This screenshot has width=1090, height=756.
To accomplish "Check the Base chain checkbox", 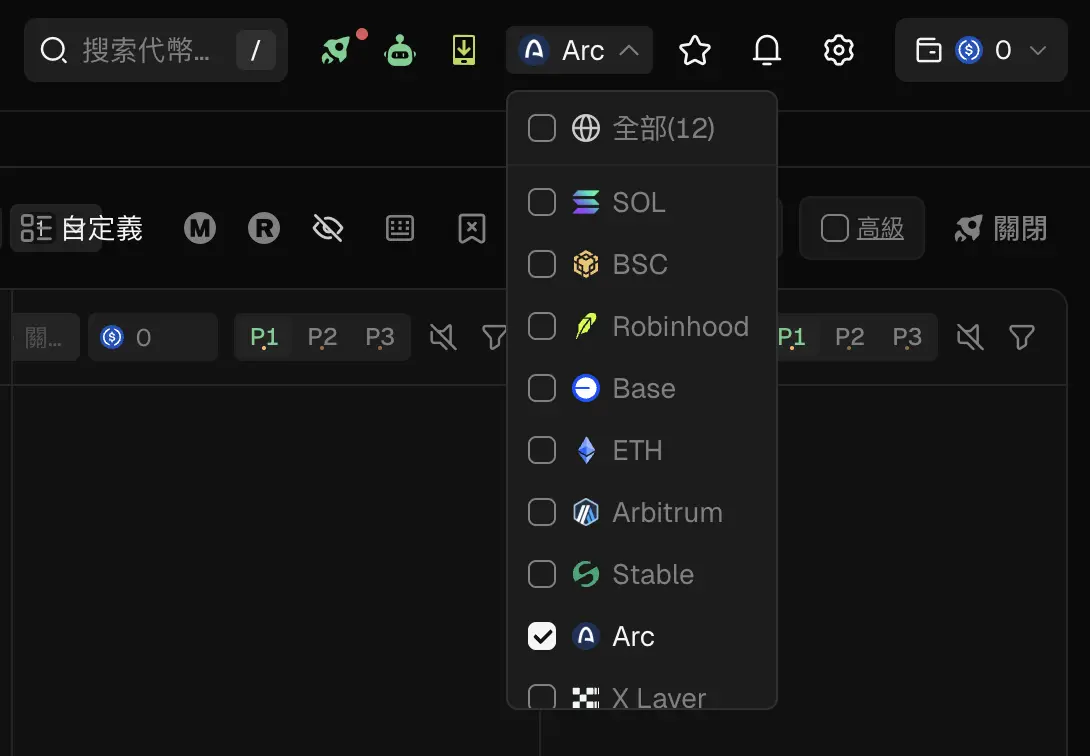I will (542, 388).
